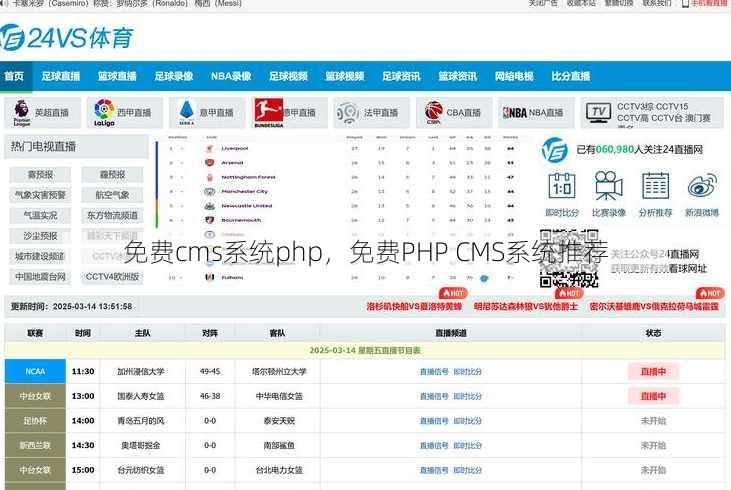Click the Bournemouth crest in standings

209,220
